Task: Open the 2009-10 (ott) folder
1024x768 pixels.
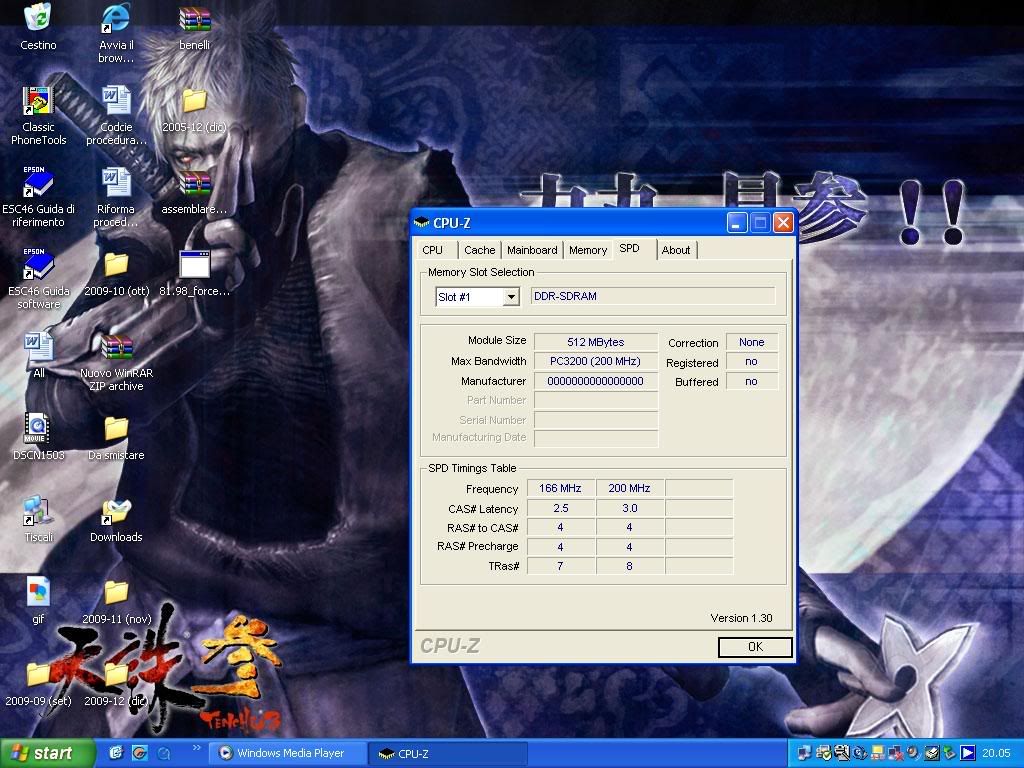Action: (116, 264)
